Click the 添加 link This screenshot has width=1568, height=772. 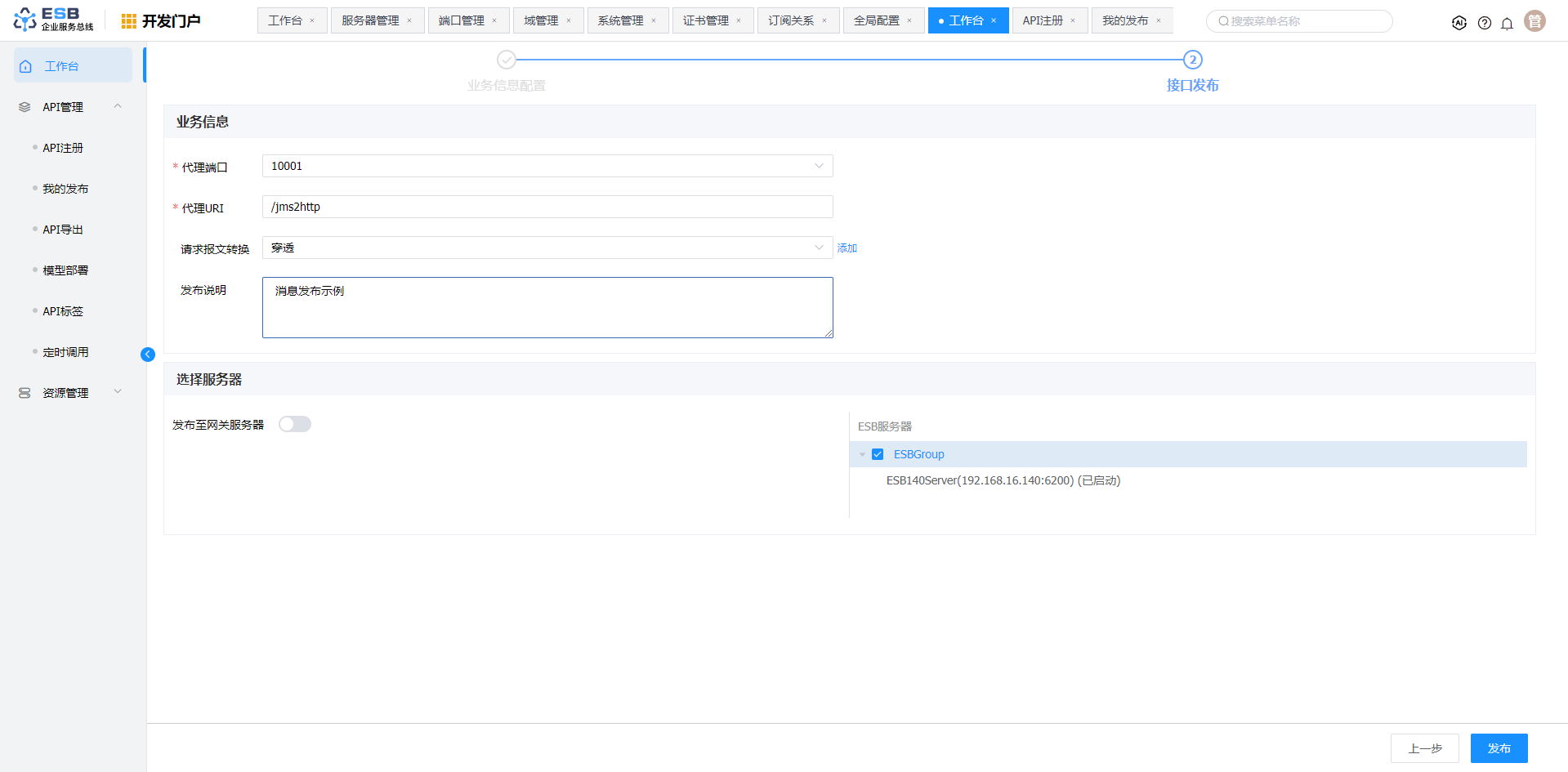point(847,248)
